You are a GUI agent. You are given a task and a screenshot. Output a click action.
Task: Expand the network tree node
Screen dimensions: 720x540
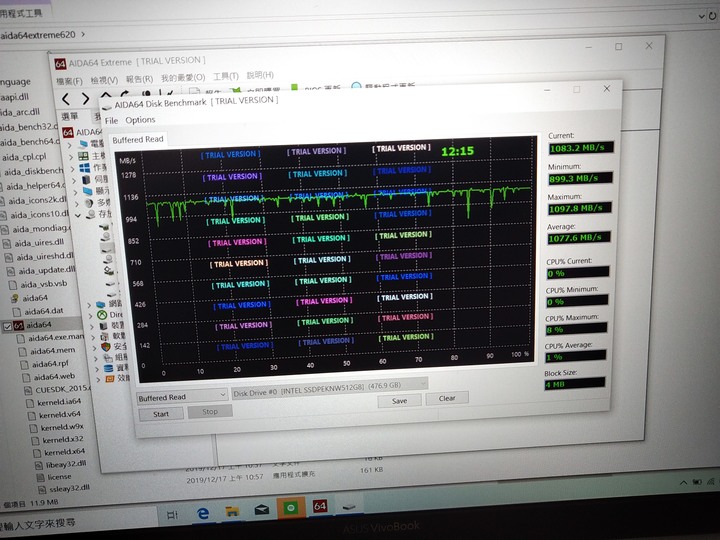90,304
